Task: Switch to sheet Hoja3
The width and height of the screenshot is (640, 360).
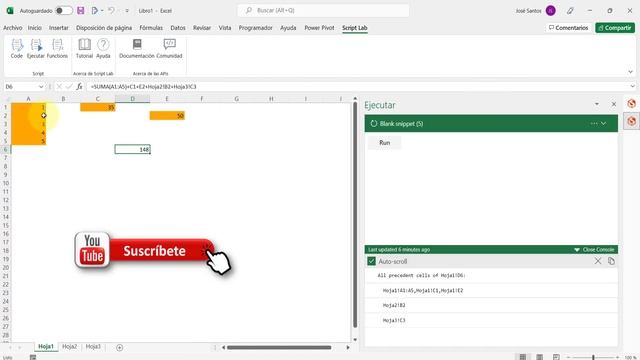Action: click(x=93, y=347)
